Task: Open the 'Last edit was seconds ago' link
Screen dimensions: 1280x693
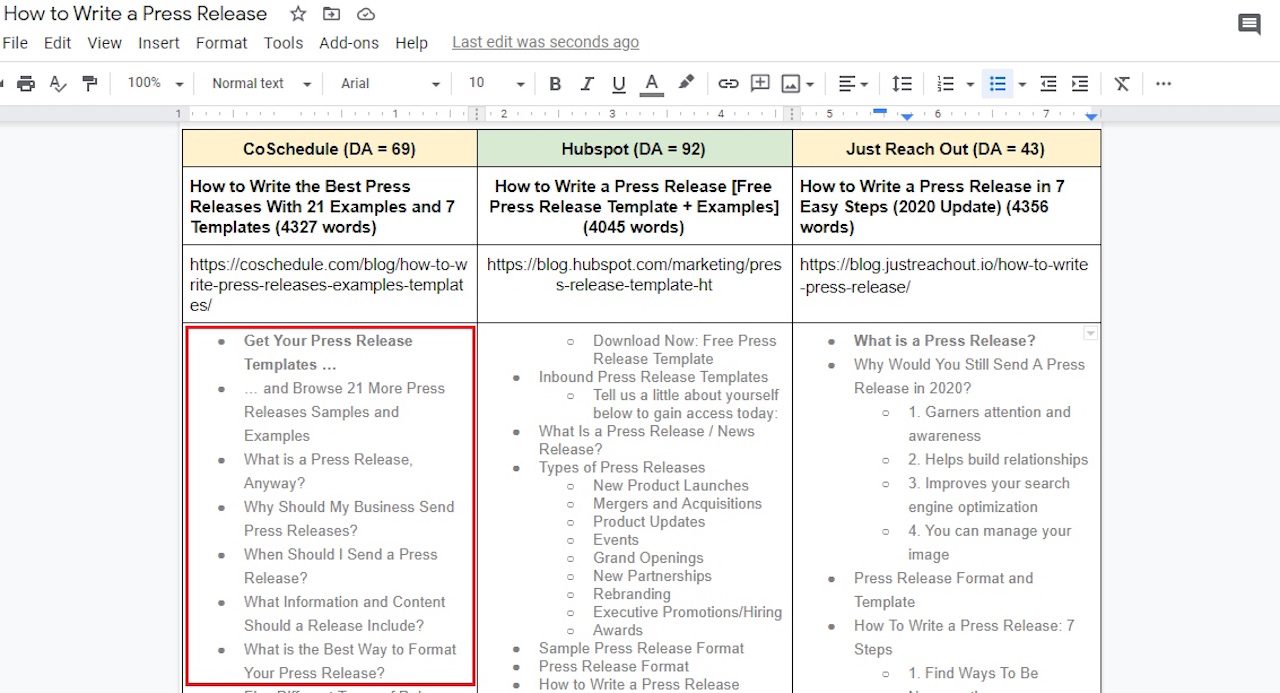Action: click(x=545, y=42)
